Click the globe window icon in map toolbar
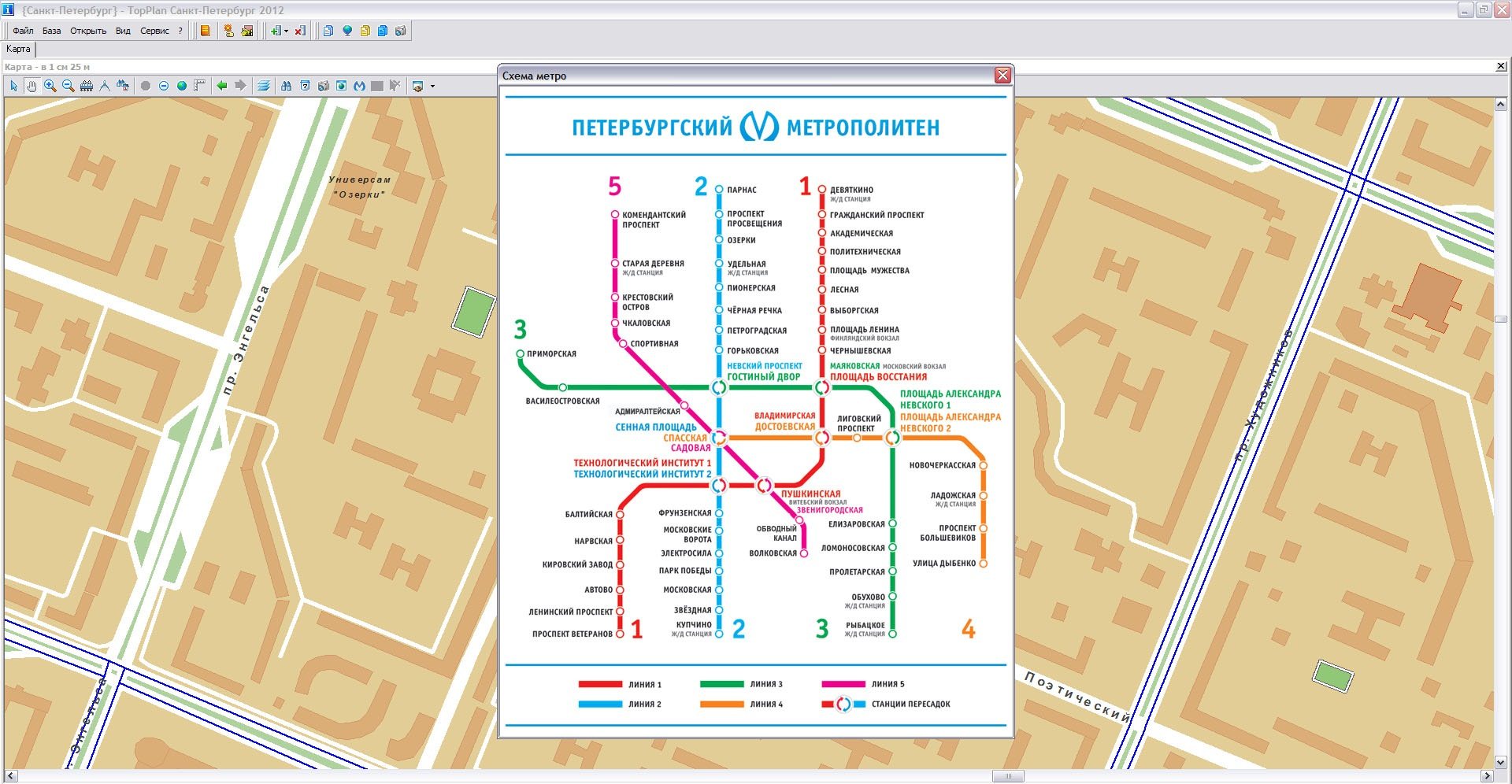Viewport: 1512px width, 784px height. (341, 86)
